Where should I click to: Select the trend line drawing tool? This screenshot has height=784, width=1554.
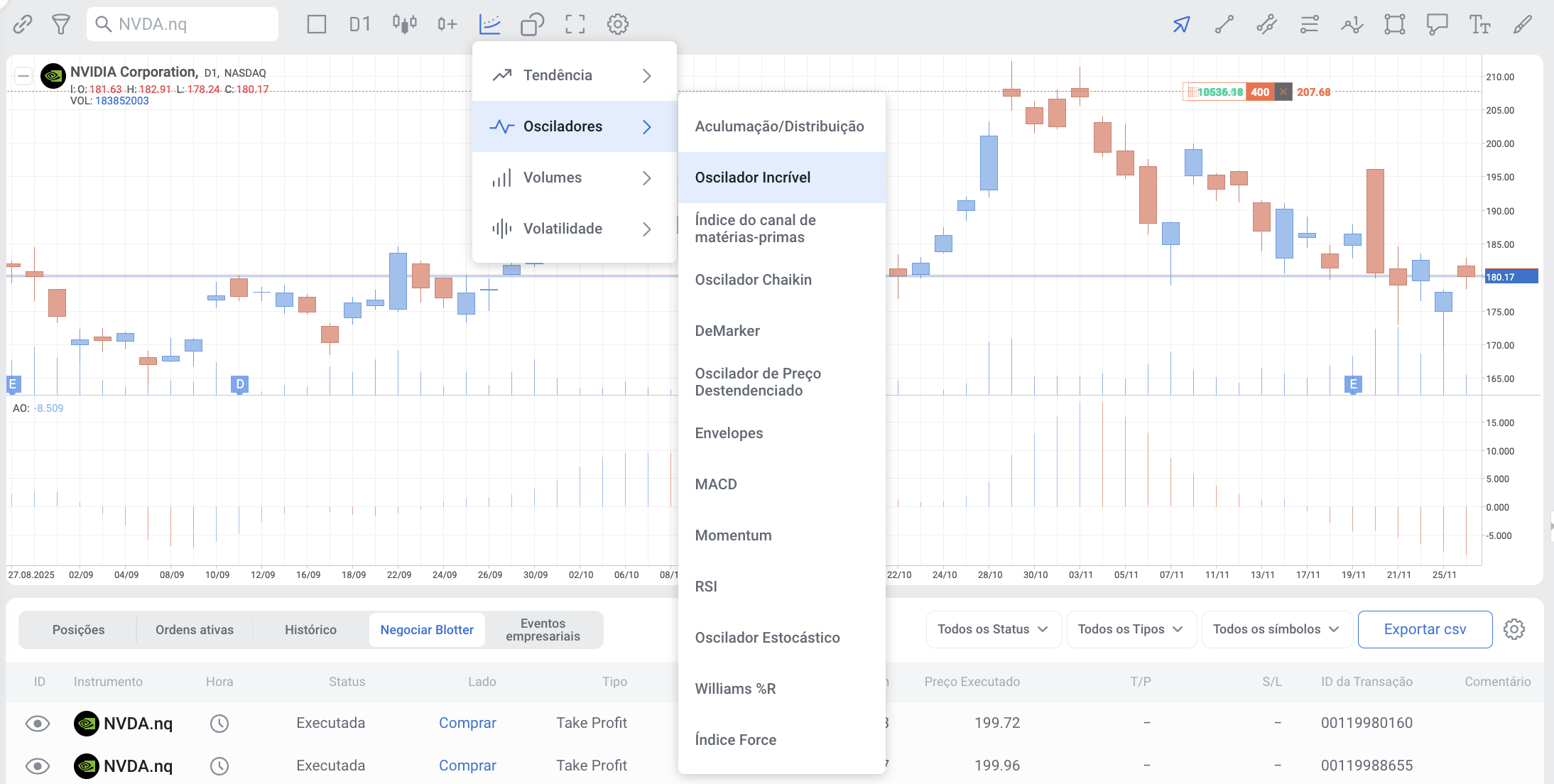(1224, 24)
